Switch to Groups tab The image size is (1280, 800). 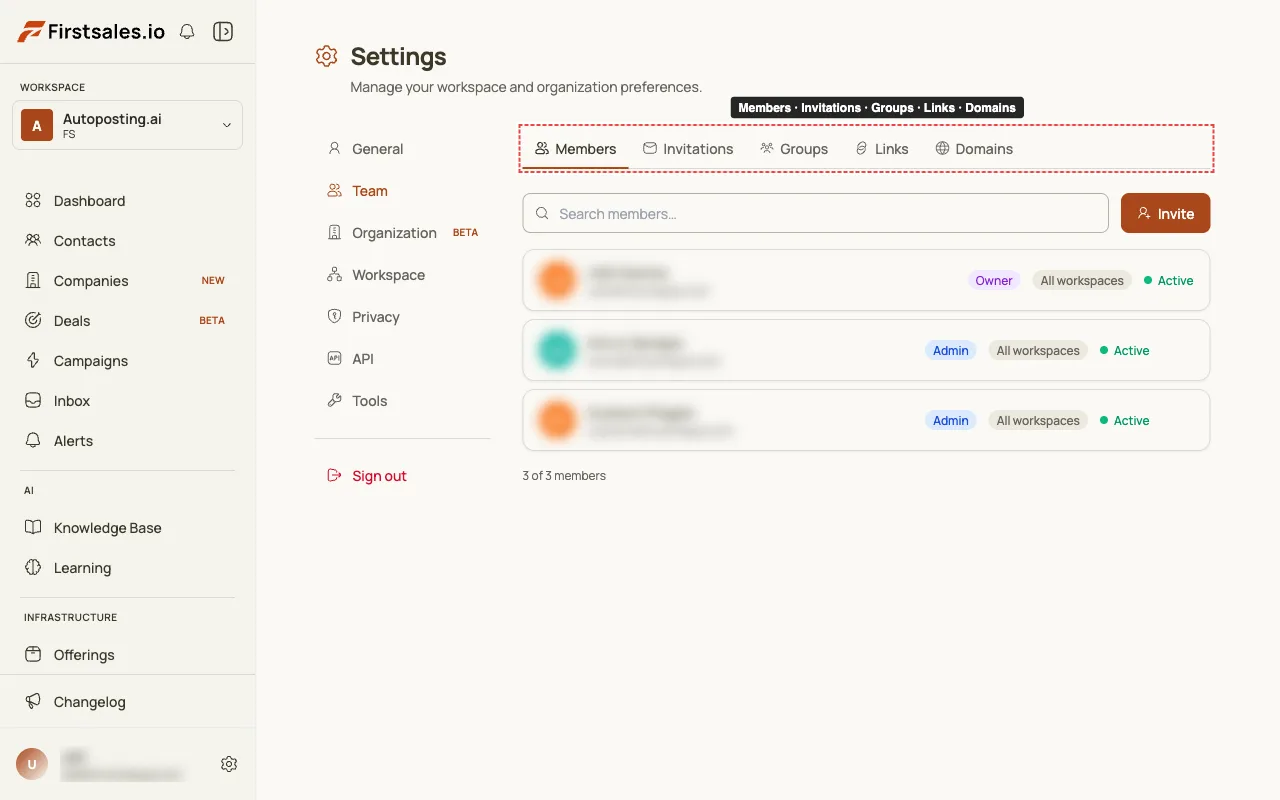click(x=794, y=149)
